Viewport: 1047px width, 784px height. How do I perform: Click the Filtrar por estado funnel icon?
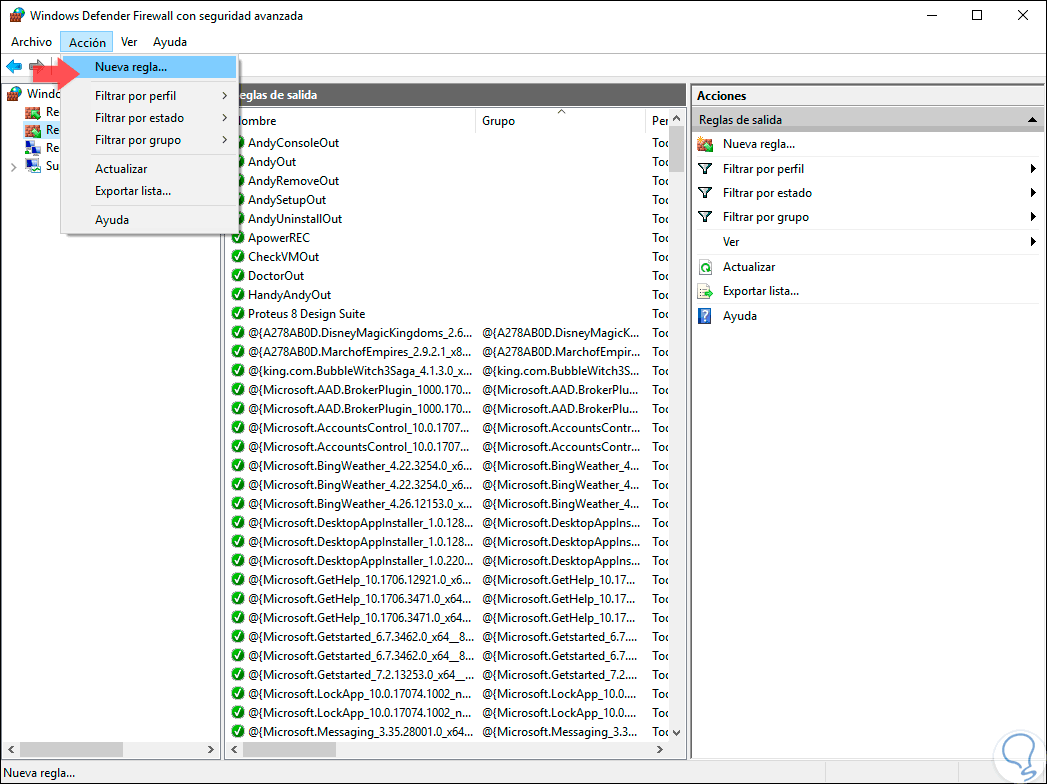(705, 193)
